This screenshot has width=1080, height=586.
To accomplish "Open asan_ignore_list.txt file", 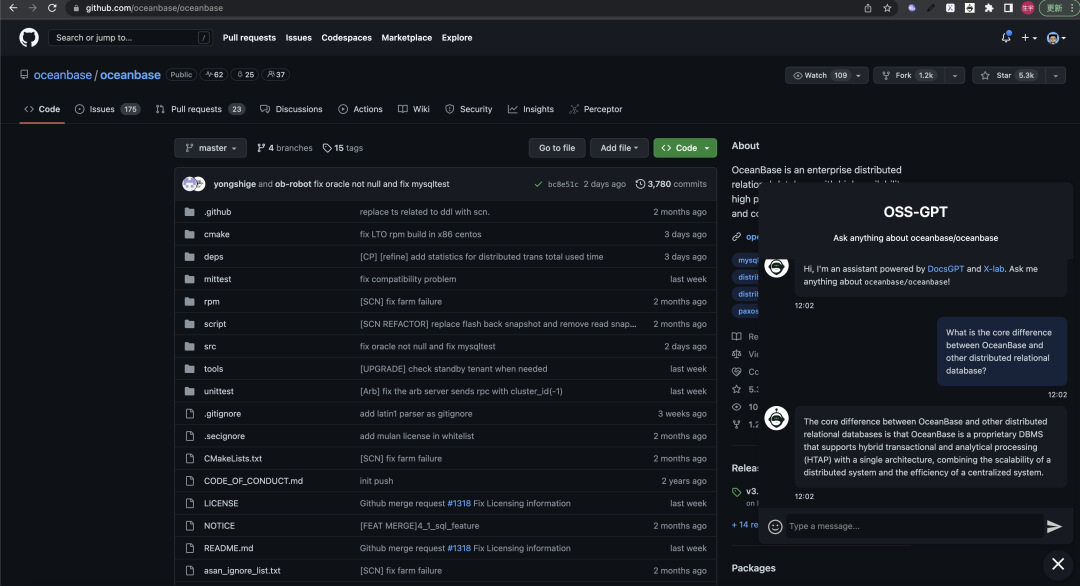I will click(242, 571).
